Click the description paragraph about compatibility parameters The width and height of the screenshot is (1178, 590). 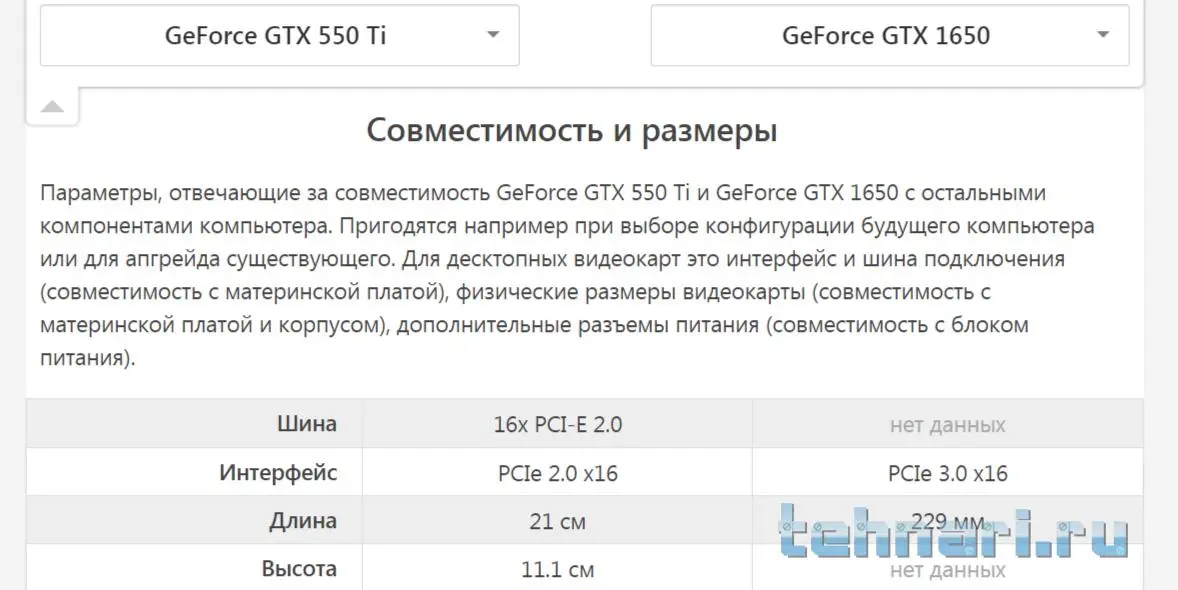tap(570, 275)
